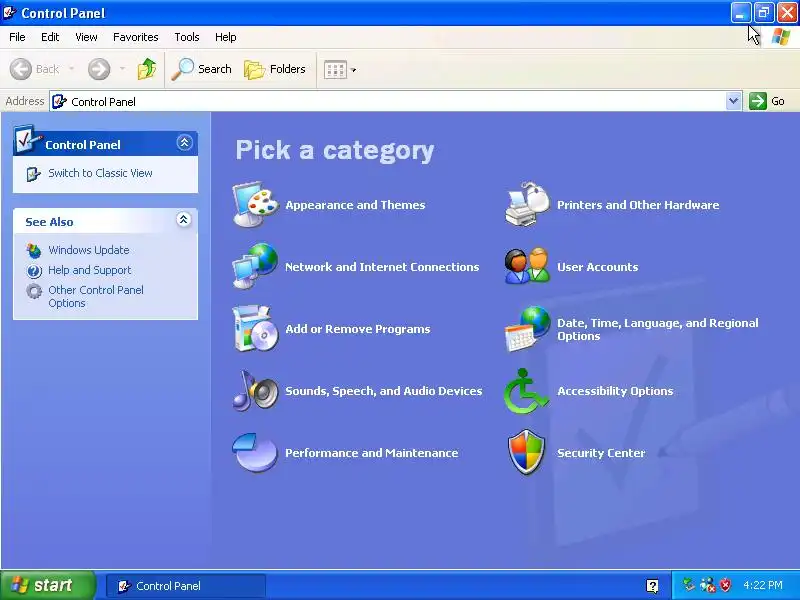Click the Date, Time, Language calendar icon
800x600 pixels.
(528, 329)
